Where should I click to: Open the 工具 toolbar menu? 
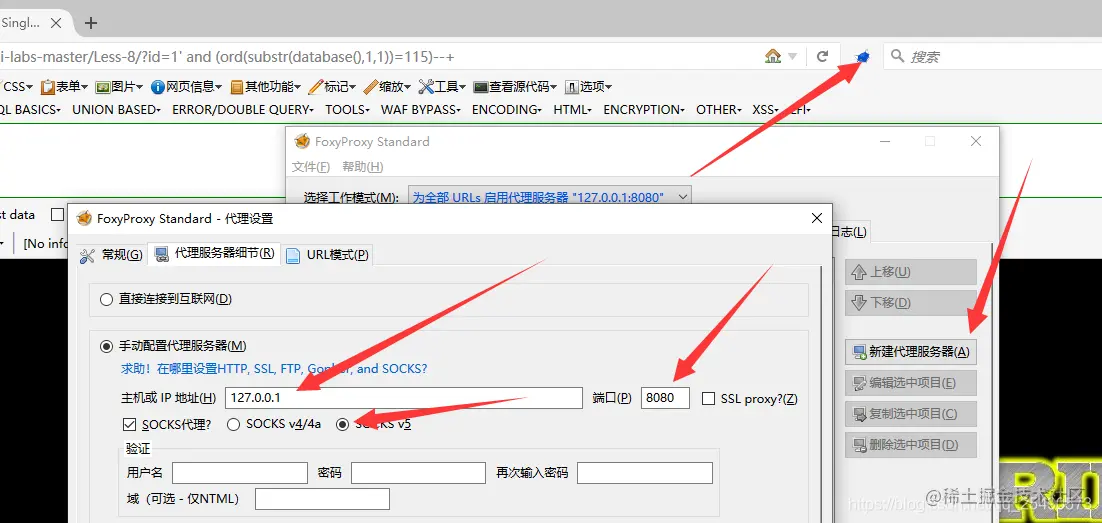coord(442,87)
